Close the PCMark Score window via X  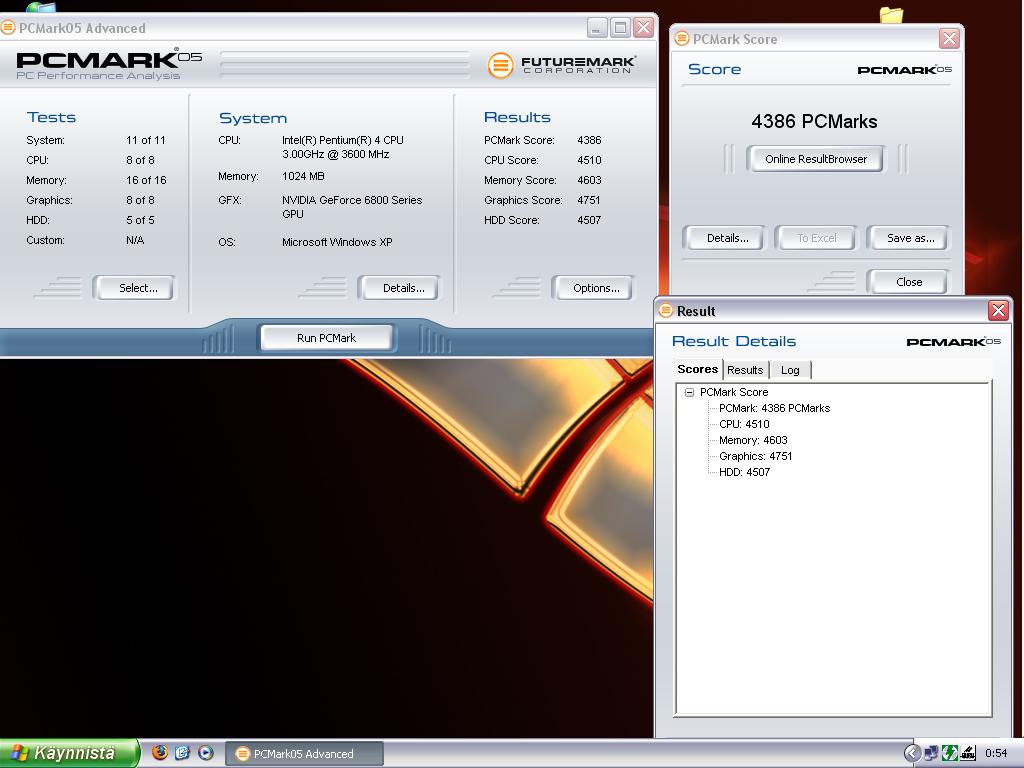949,39
